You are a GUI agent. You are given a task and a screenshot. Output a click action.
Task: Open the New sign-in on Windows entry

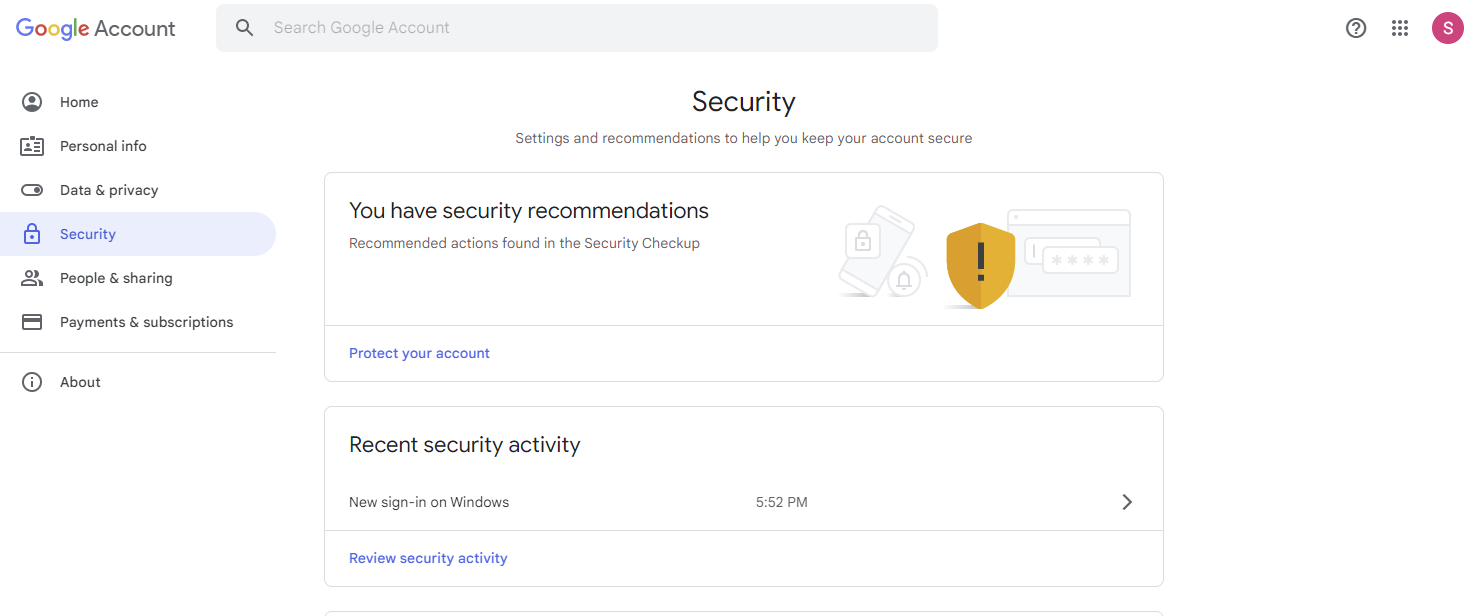click(x=744, y=502)
